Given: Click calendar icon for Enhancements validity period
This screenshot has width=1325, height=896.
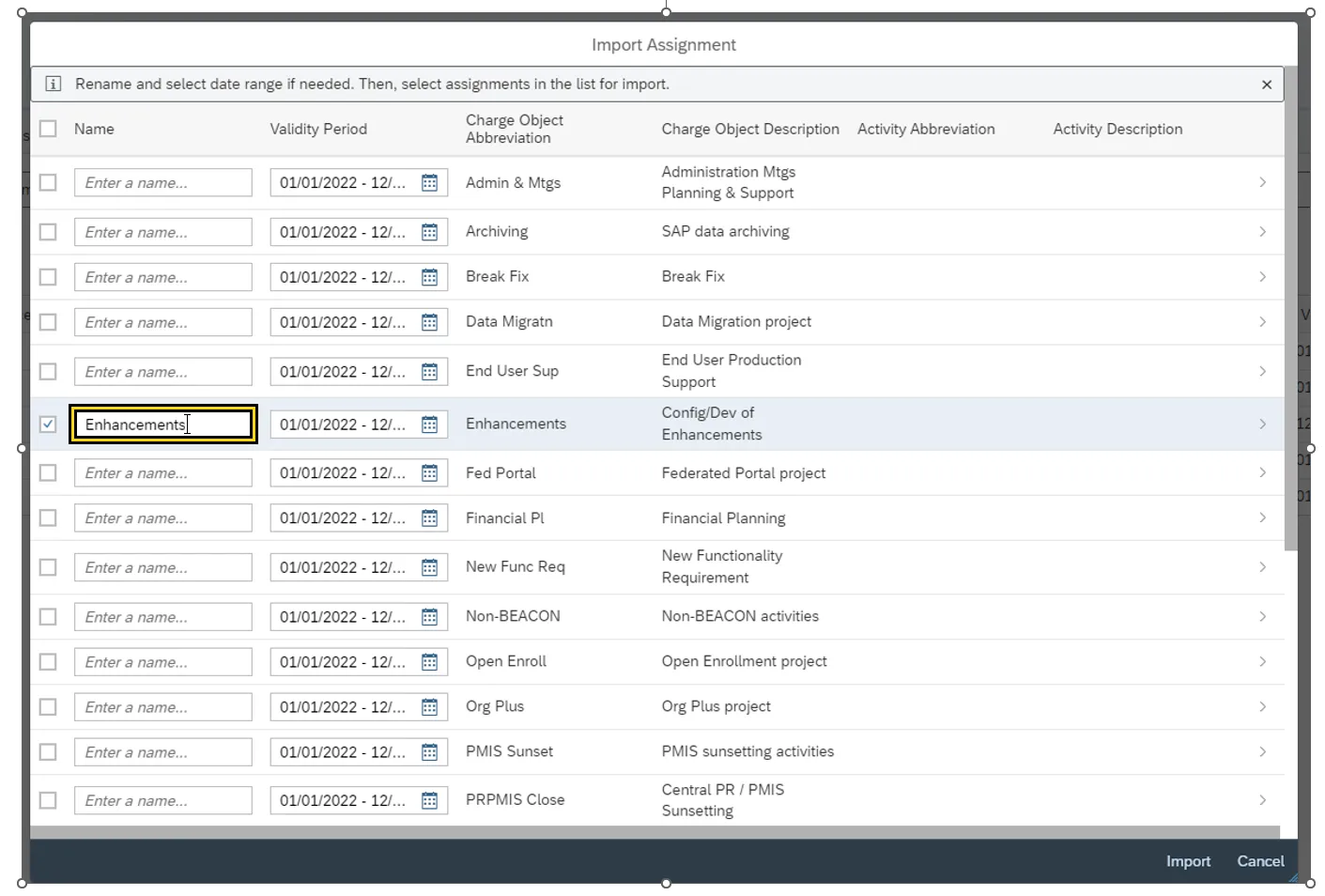Looking at the screenshot, I should (x=429, y=425).
